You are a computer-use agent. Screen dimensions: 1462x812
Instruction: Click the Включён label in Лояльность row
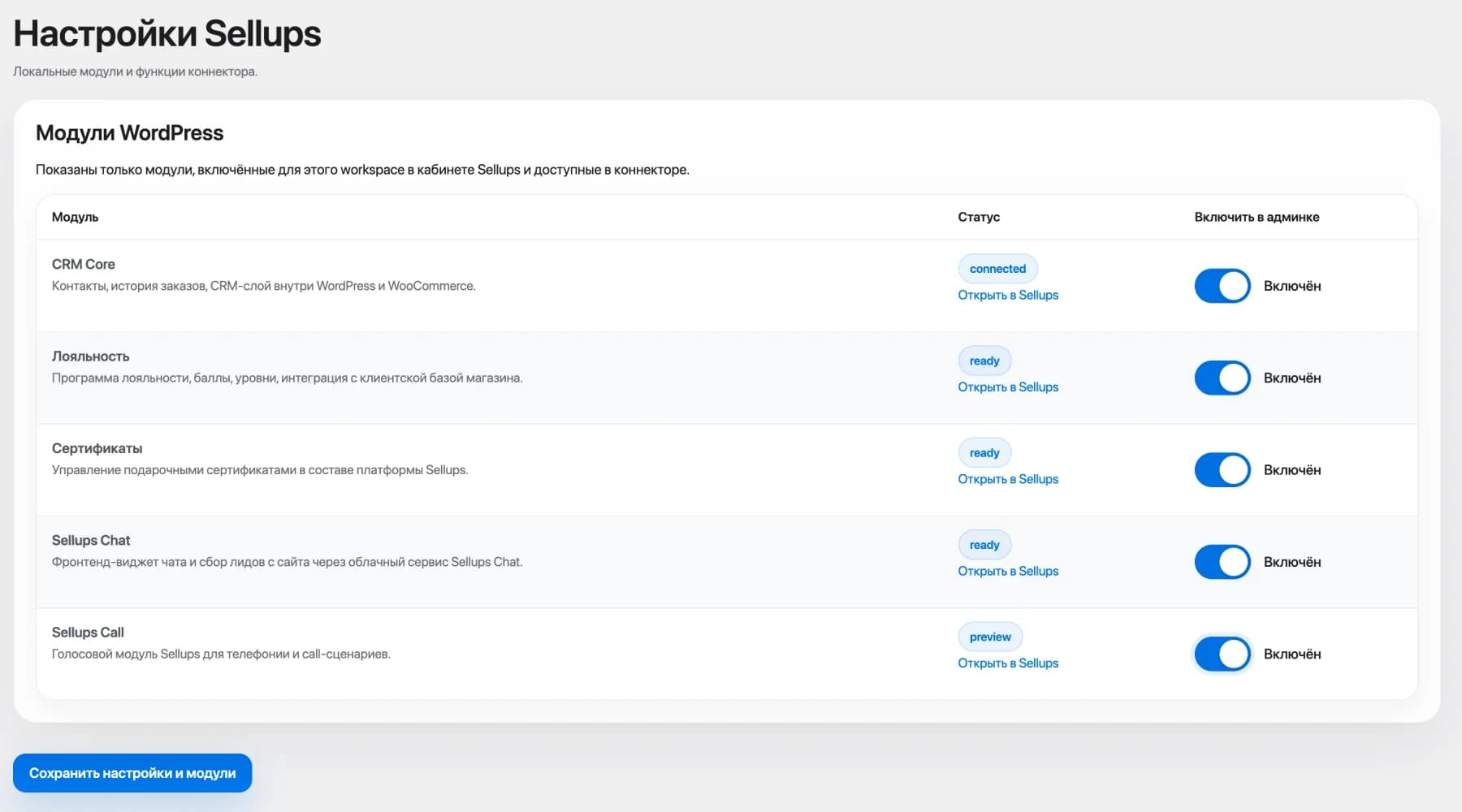point(1292,378)
